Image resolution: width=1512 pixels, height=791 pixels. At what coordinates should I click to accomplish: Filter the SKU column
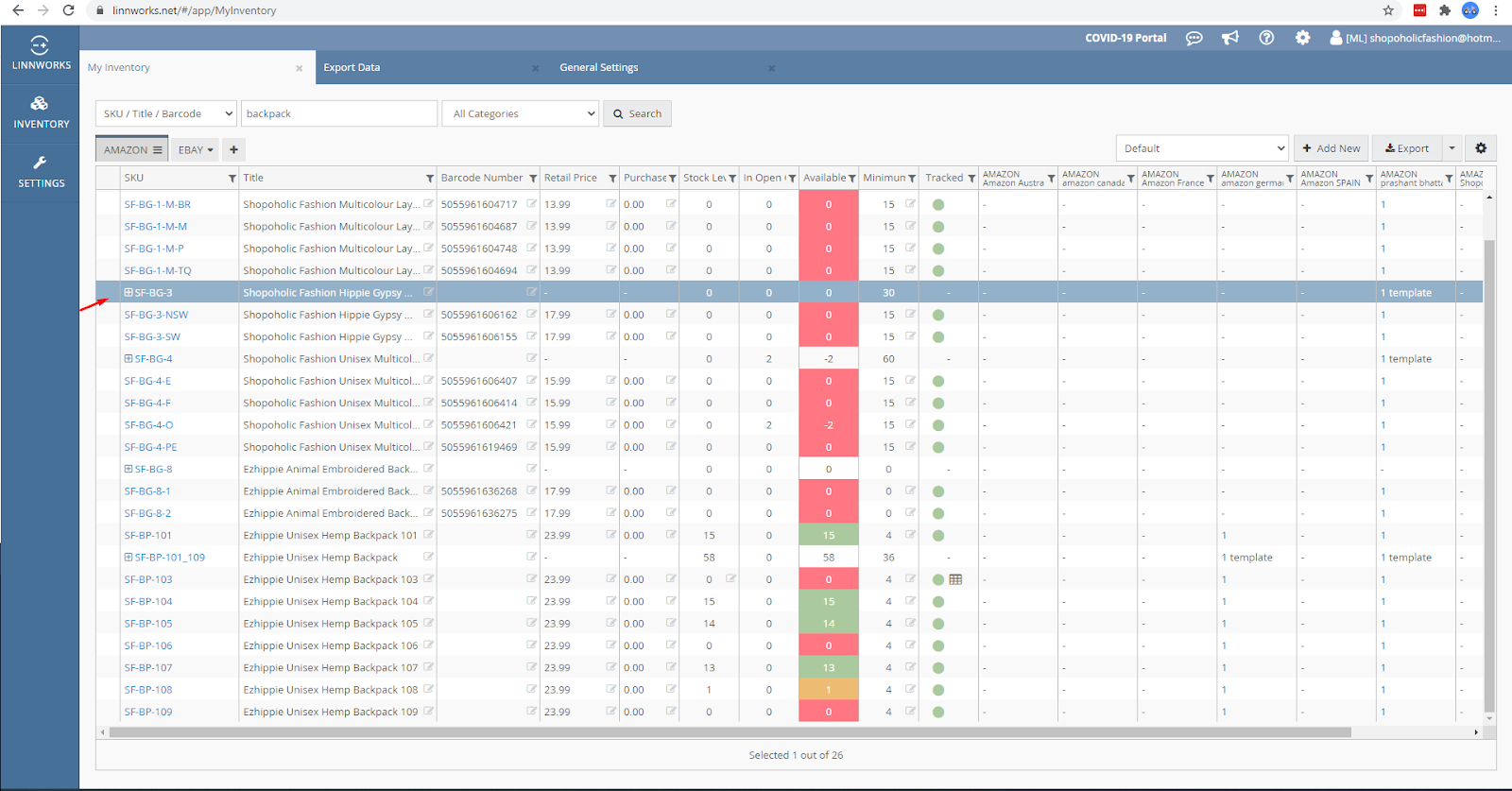click(x=232, y=179)
